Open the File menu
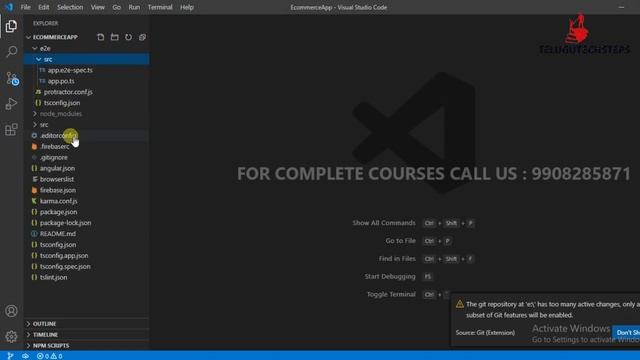Viewport: 640px width, 360px height. click(25, 7)
